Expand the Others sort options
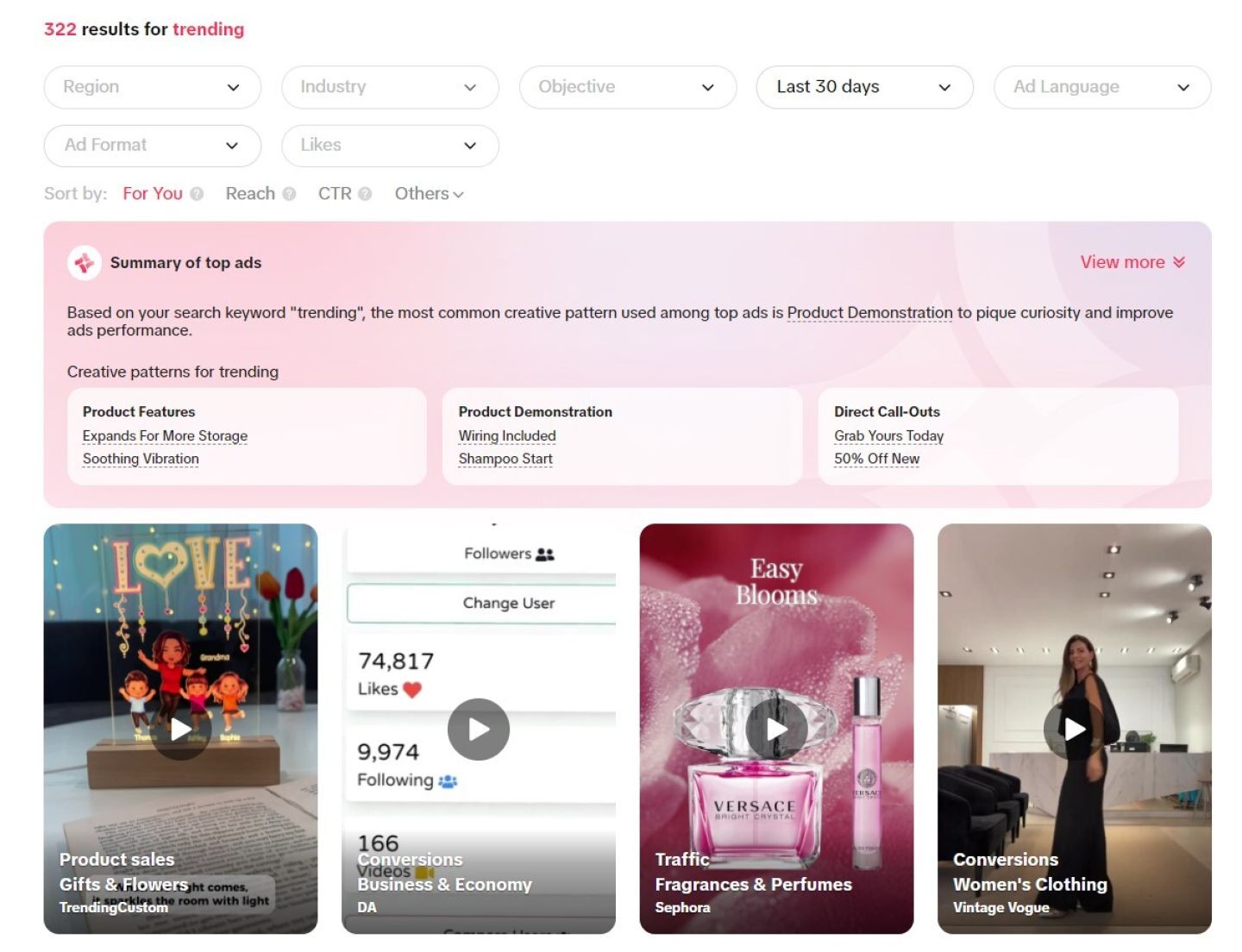 point(429,194)
